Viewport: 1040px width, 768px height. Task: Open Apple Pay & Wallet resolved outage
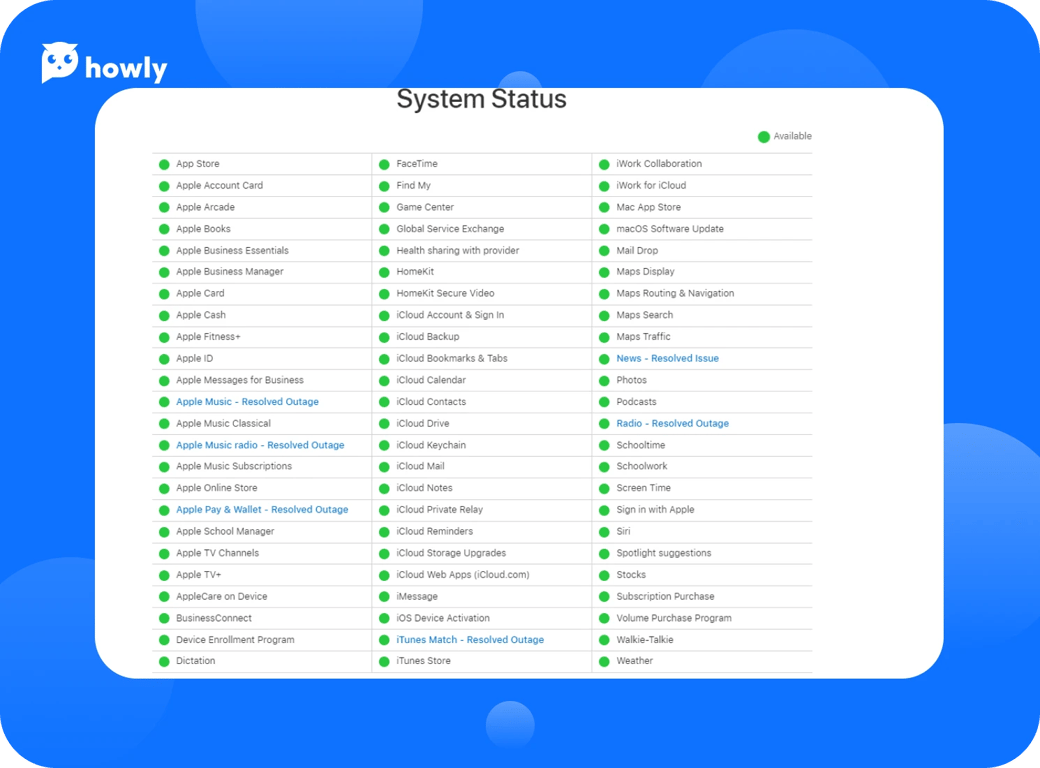click(x=262, y=510)
